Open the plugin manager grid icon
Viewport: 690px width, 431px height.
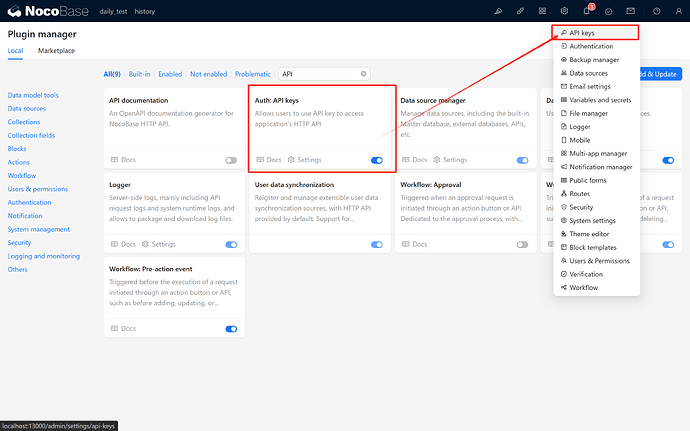click(542, 11)
